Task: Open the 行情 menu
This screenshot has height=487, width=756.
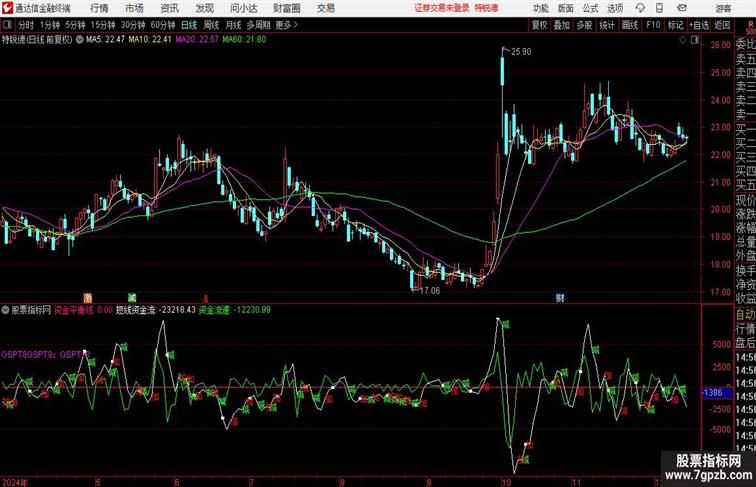Action: click(99, 8)
